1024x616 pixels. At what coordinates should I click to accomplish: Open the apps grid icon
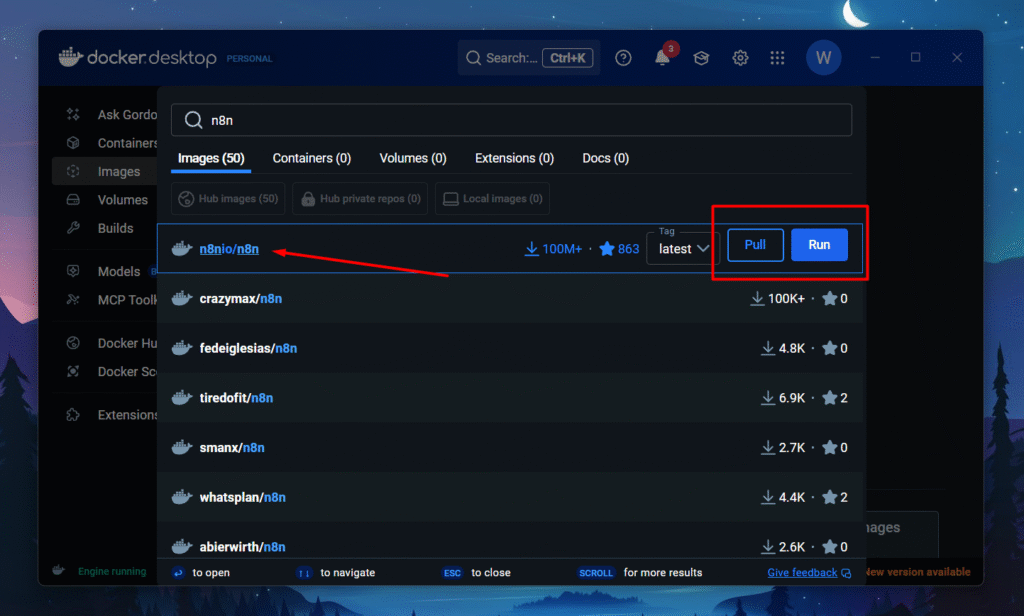[778, 58]
